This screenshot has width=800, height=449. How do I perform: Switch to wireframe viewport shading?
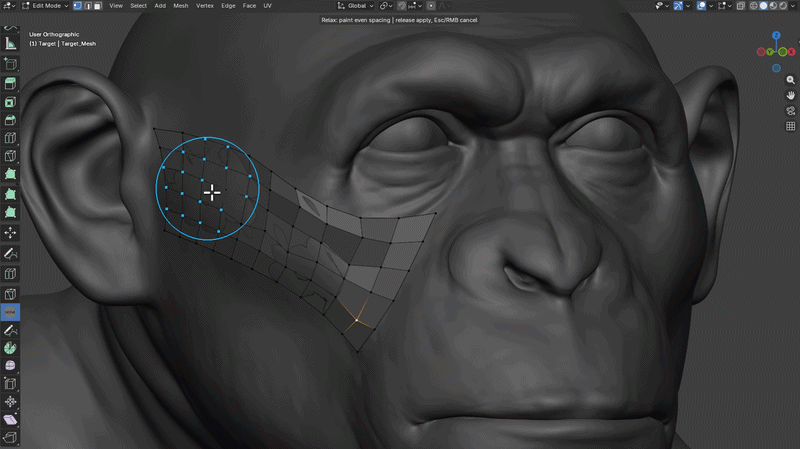[x=754, y=6]
